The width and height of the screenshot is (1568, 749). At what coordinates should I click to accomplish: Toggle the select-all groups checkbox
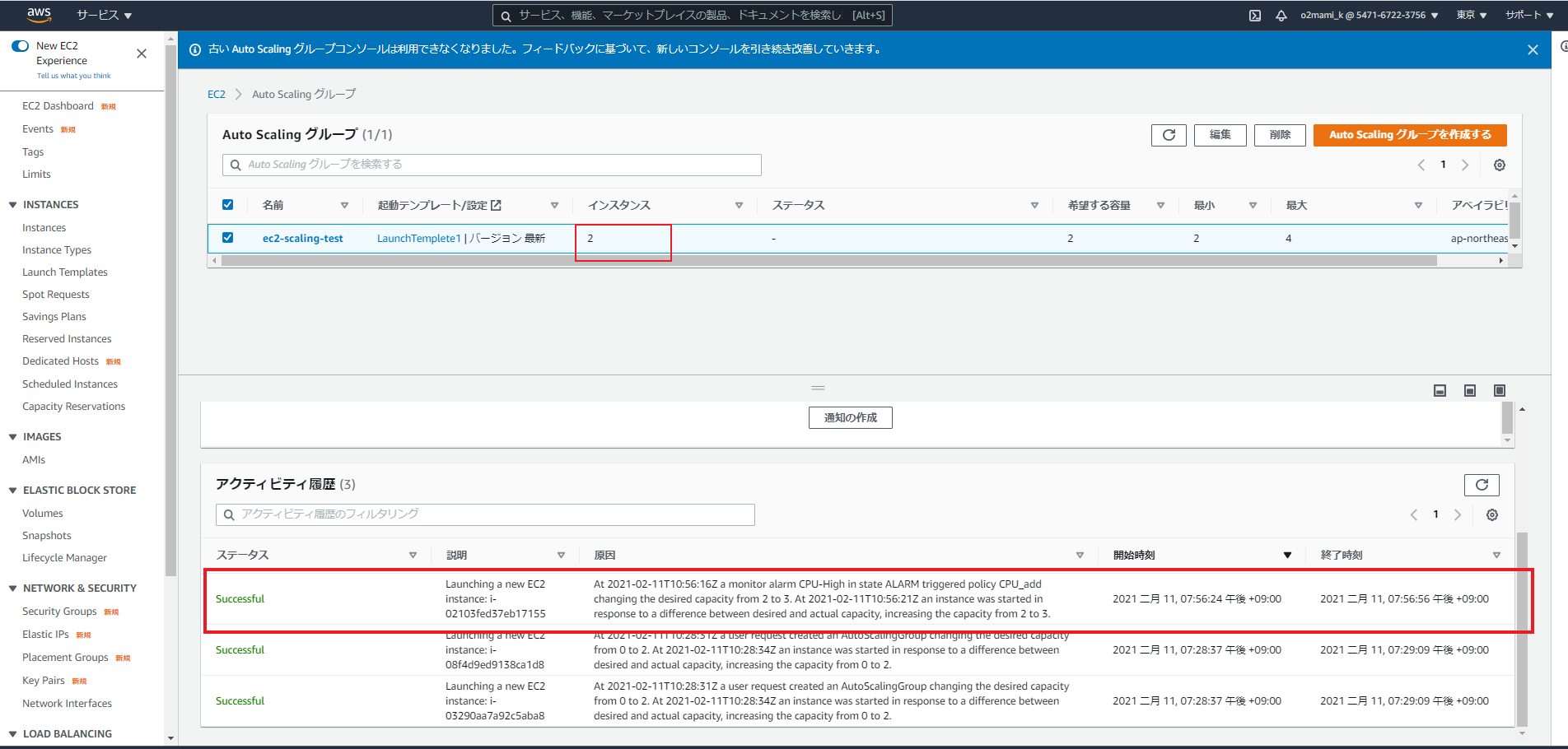tap(228, 205)
